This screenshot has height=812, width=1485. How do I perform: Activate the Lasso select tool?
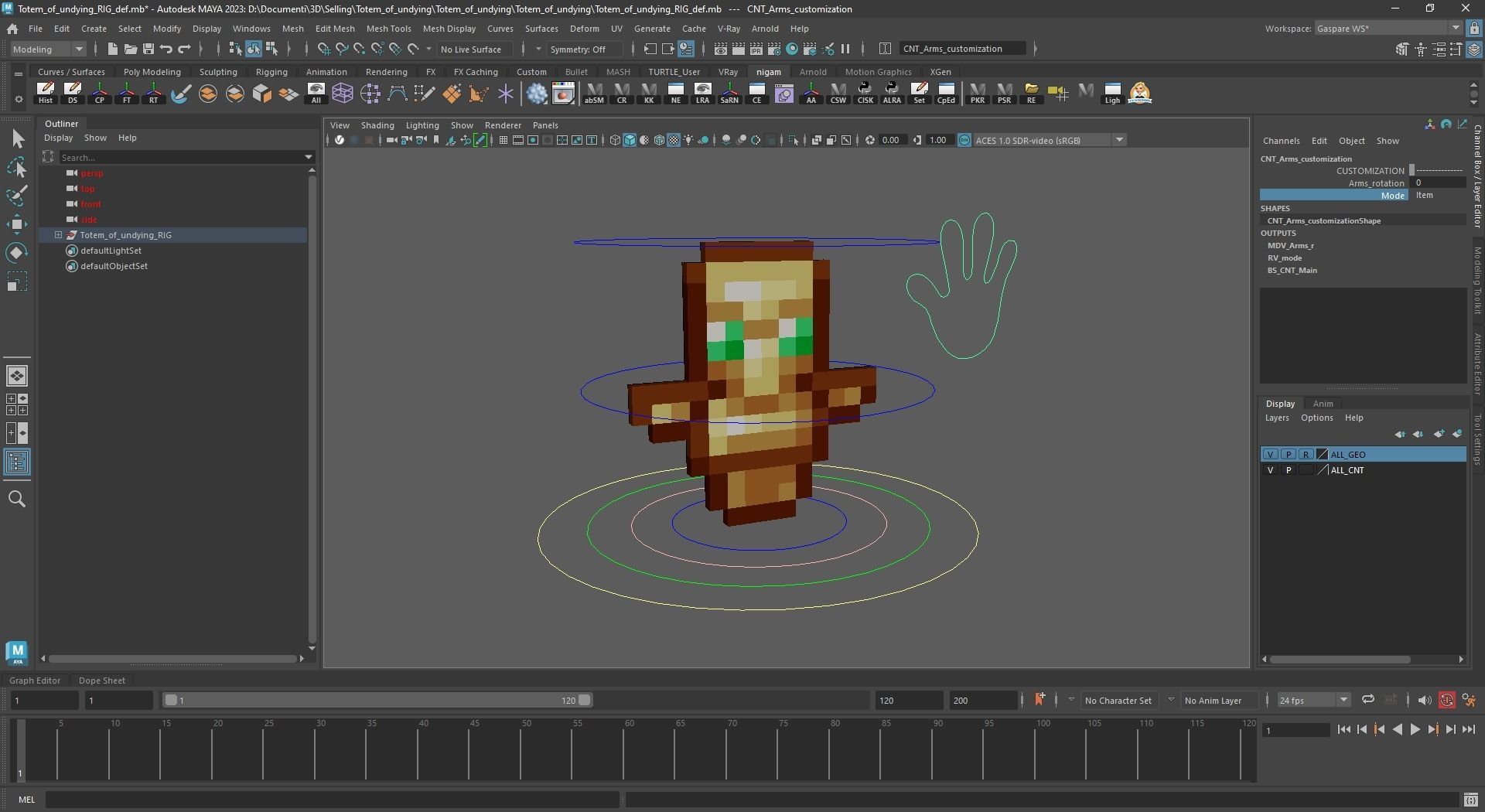[x=17, y=168]
